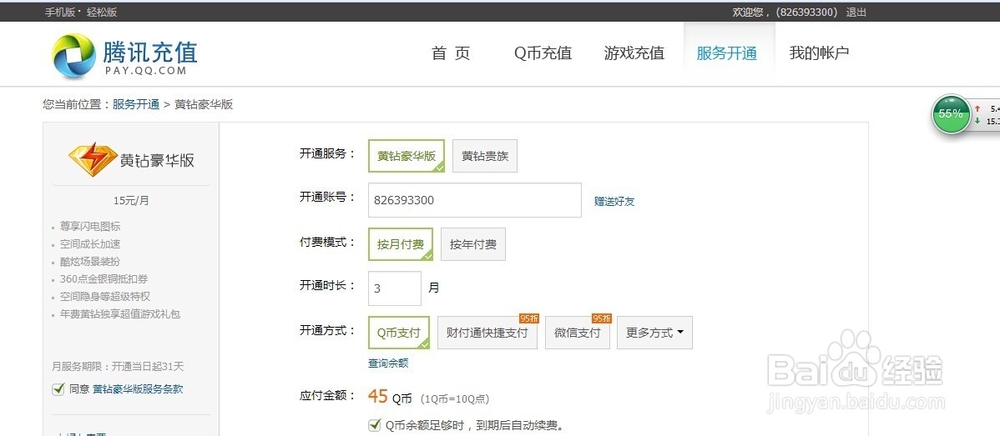The width and height of the screenshot is (1000, 436).
Task: Click the 黄钻豪华版 breadcrumb text
Action: point(203,105)
